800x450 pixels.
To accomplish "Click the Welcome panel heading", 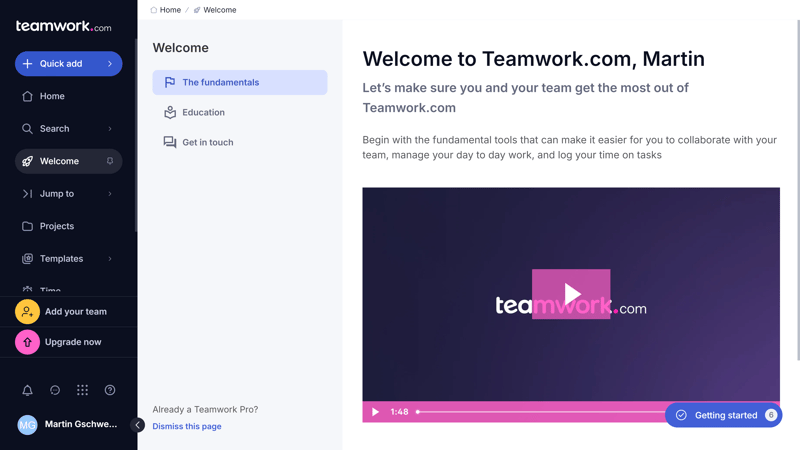I will (x=181, y=48).
